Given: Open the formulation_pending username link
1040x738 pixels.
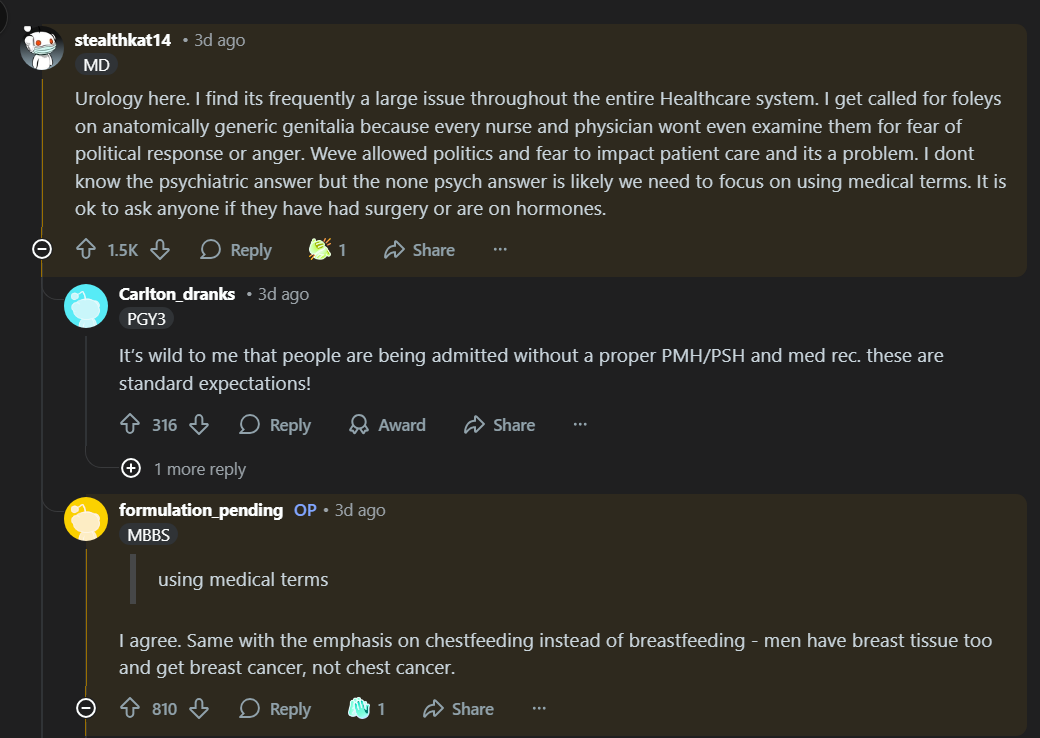Looking at the screenshot, I should point(201,510).
